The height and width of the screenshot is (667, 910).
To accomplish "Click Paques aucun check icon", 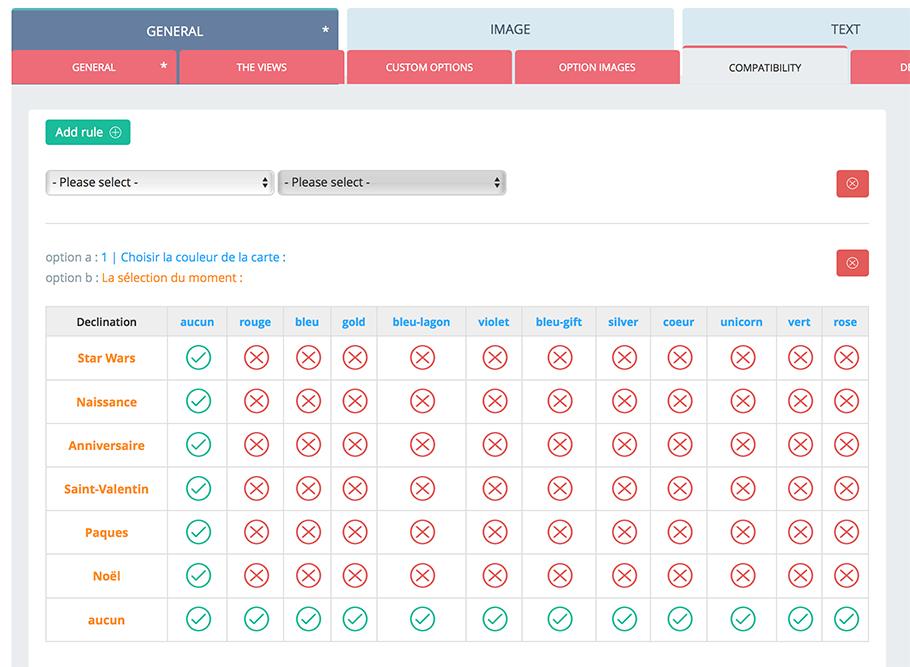I will (x=198, y=532).
